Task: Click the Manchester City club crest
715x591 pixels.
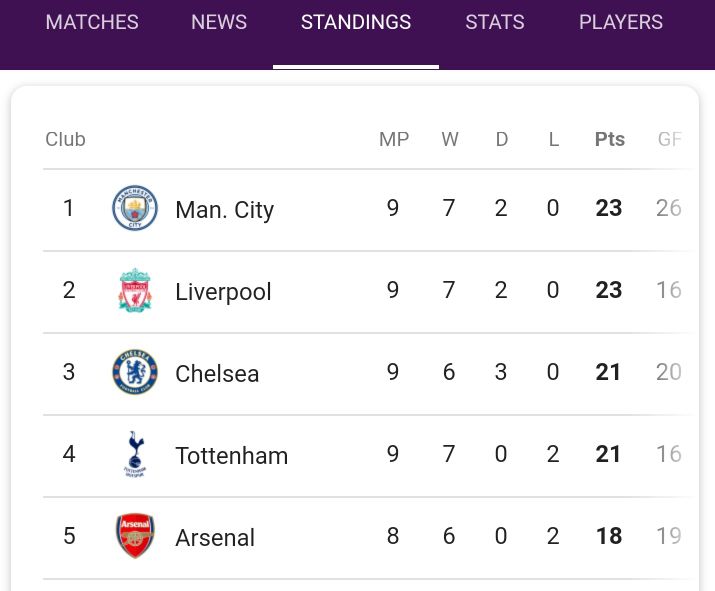Action: (x=135, y=208)
